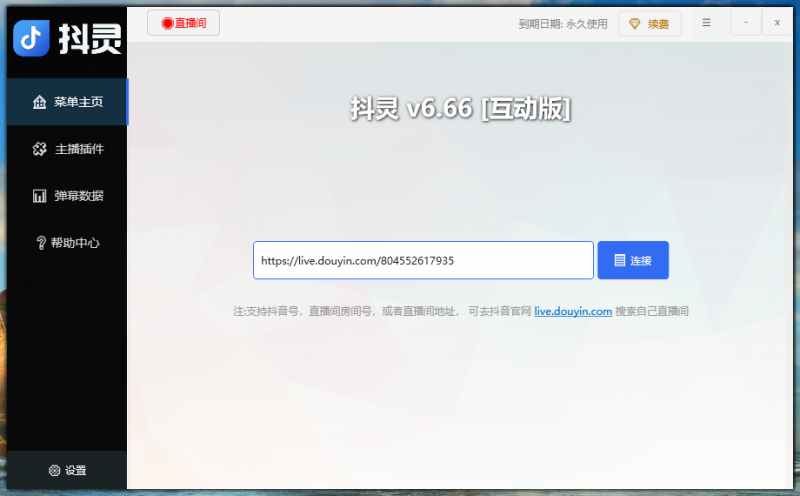Open the hamburger menu in title bar

click(707, 23)
